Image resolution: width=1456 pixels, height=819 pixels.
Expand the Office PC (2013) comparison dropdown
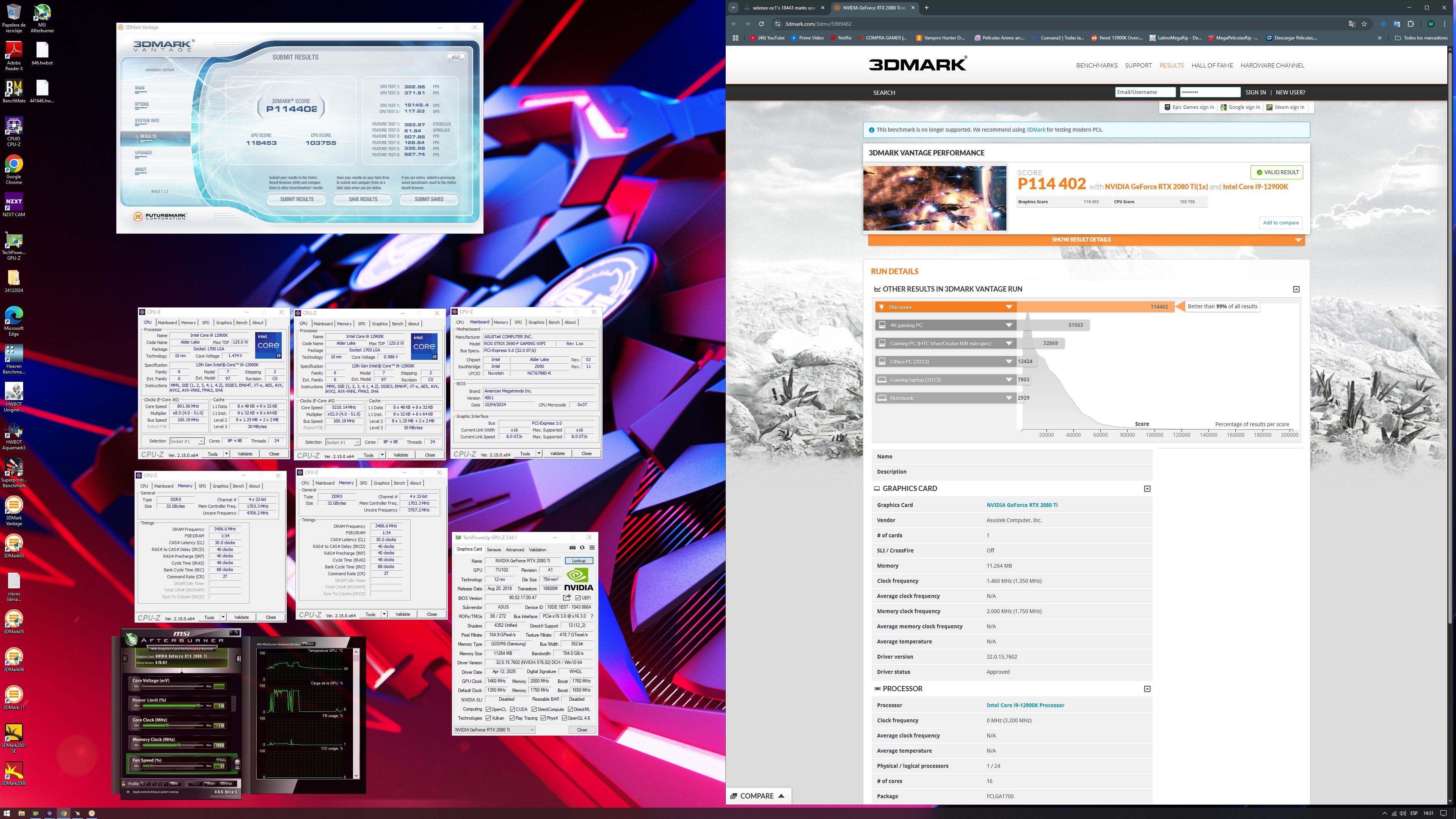[x=1009, y=362]
